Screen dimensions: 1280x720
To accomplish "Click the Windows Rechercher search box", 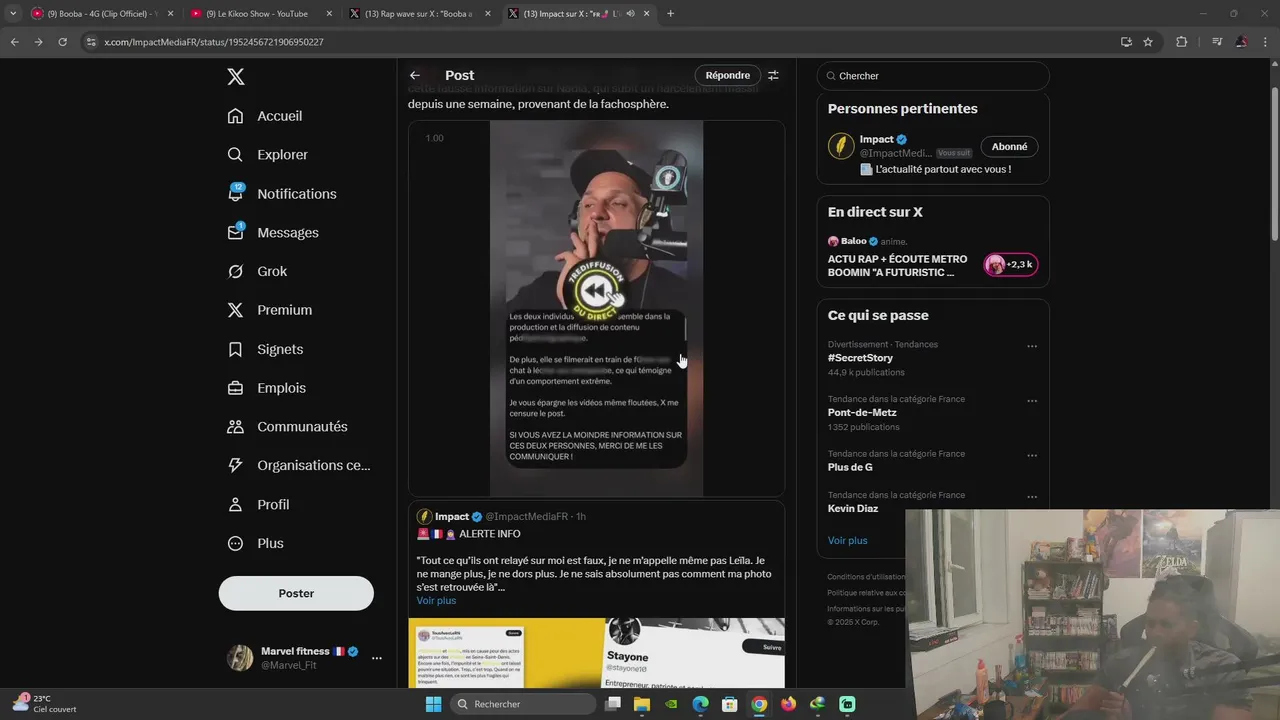I will [522, 704].
